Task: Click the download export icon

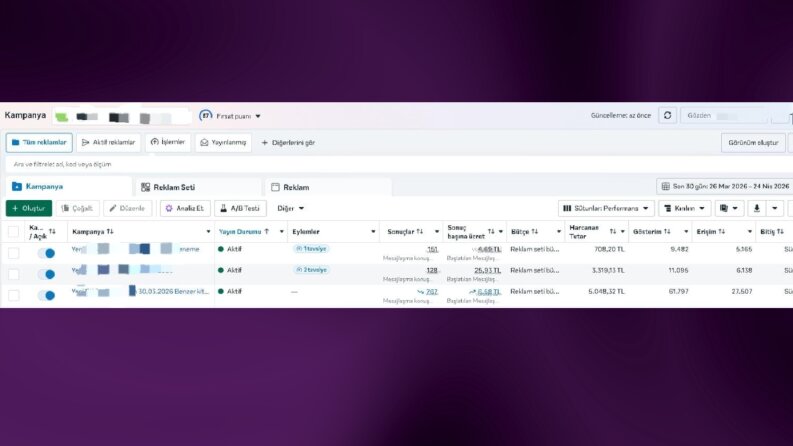Action: coord(757,208)
